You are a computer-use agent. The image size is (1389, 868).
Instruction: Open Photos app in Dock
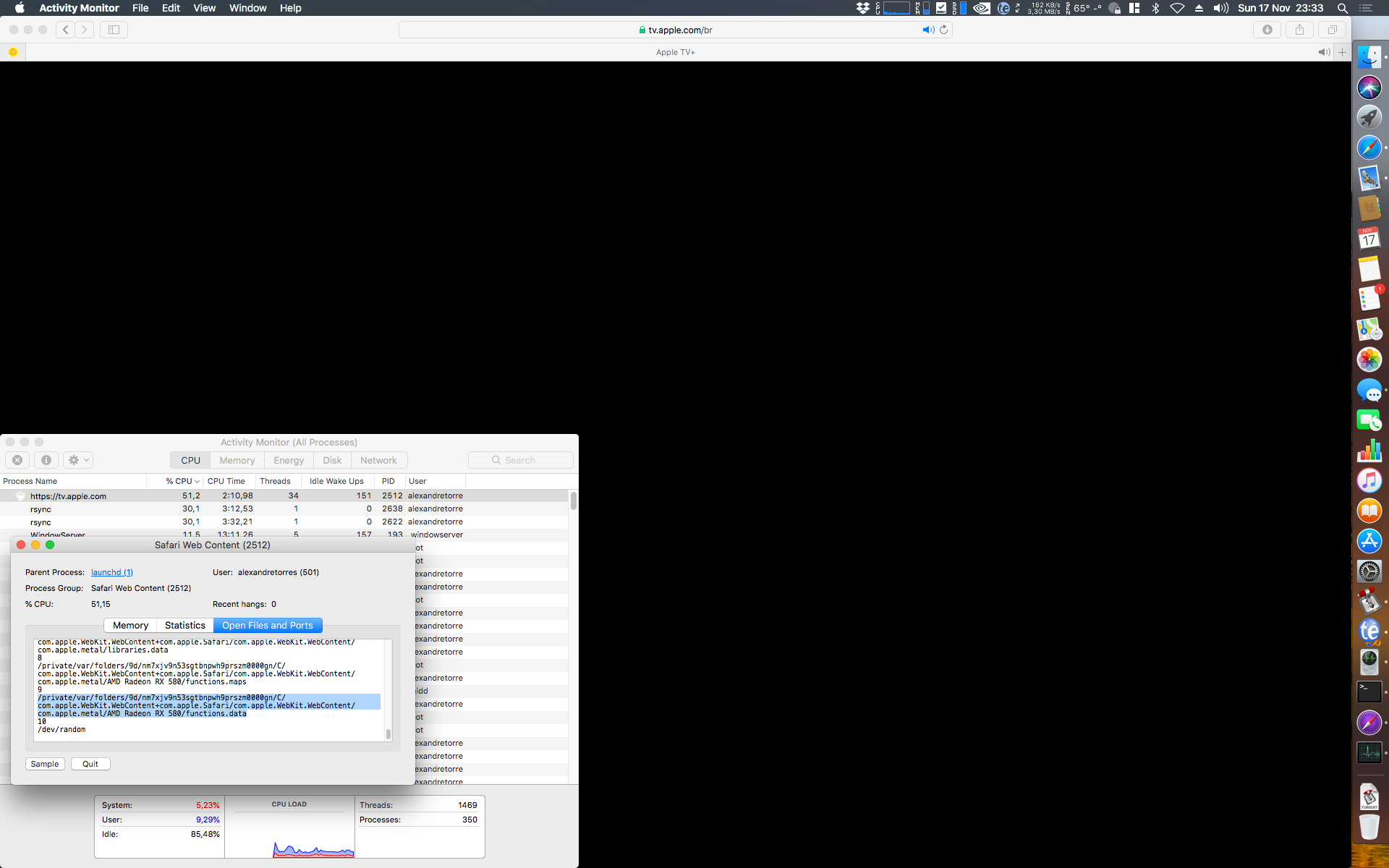(1369, 359)
